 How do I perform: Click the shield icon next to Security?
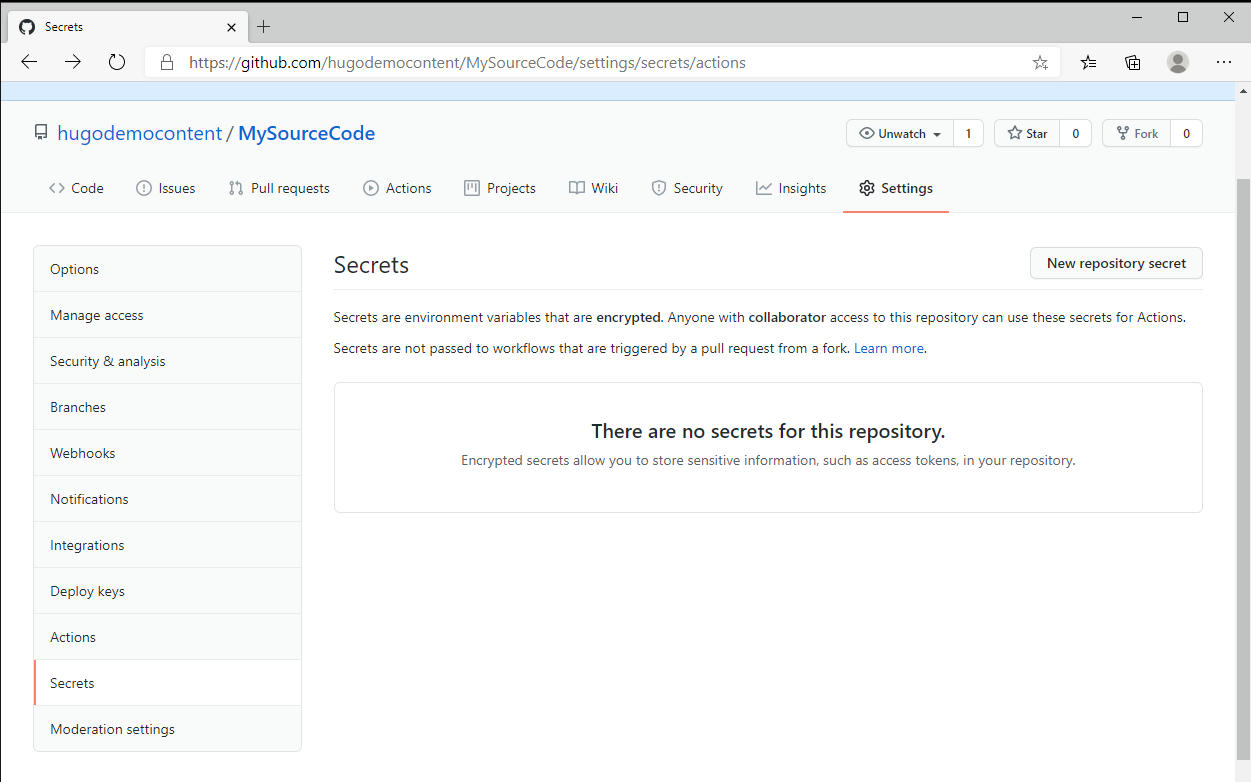pos(659,188)
